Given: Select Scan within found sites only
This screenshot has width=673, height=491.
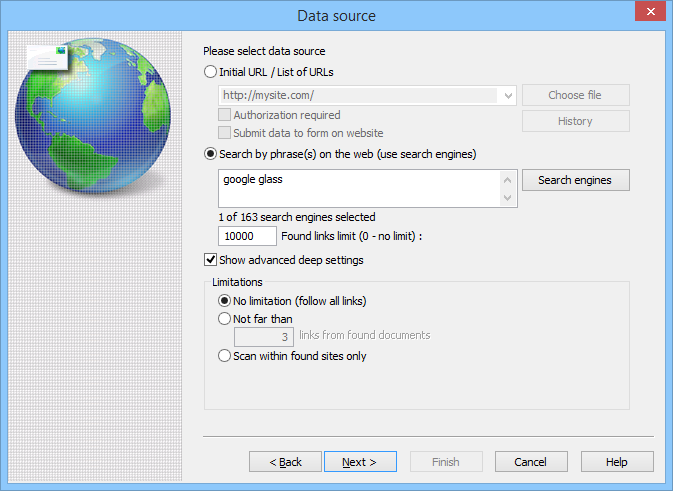Looking at the screenshot, I should [x=224, y=356].
